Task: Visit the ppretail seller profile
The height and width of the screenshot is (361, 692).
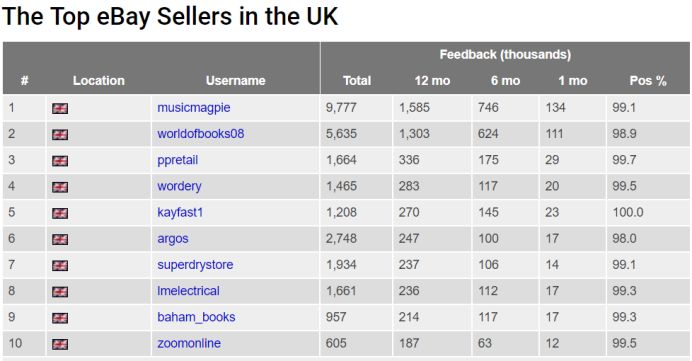Action: (177, 160)
